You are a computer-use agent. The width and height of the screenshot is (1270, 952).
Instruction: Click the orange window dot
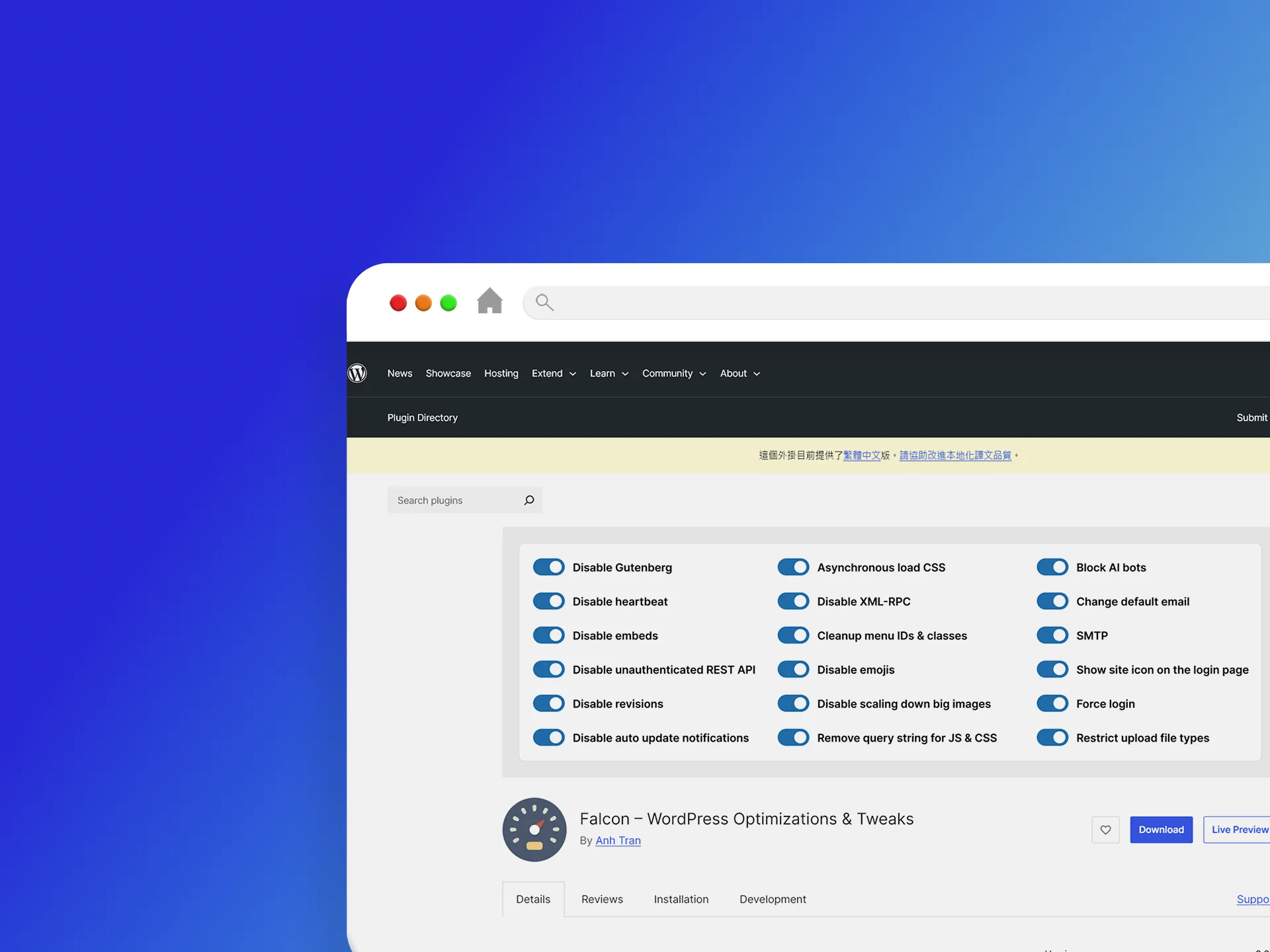tap(423, 303)
